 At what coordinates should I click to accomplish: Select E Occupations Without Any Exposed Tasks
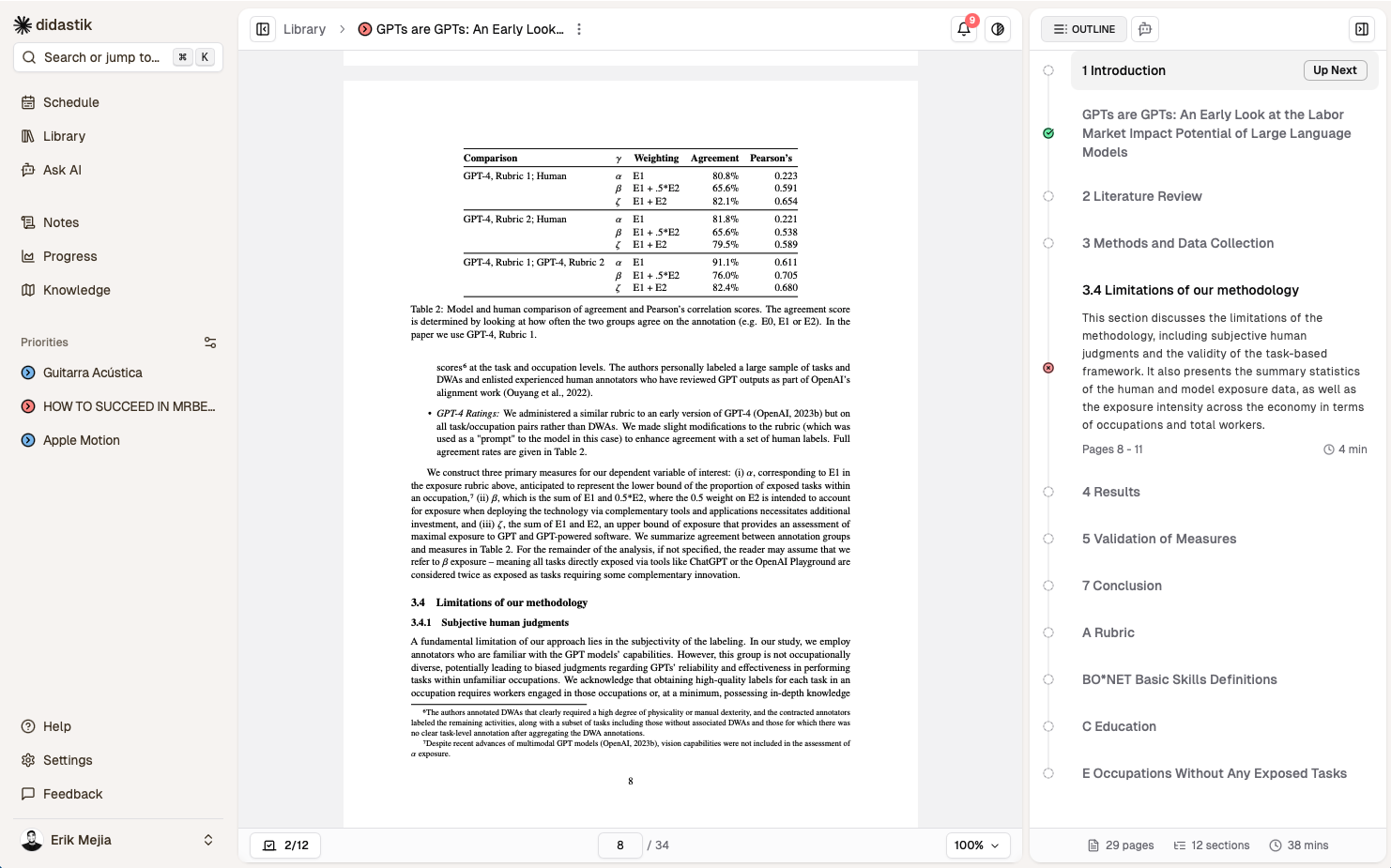click(x=1214, y=773)
